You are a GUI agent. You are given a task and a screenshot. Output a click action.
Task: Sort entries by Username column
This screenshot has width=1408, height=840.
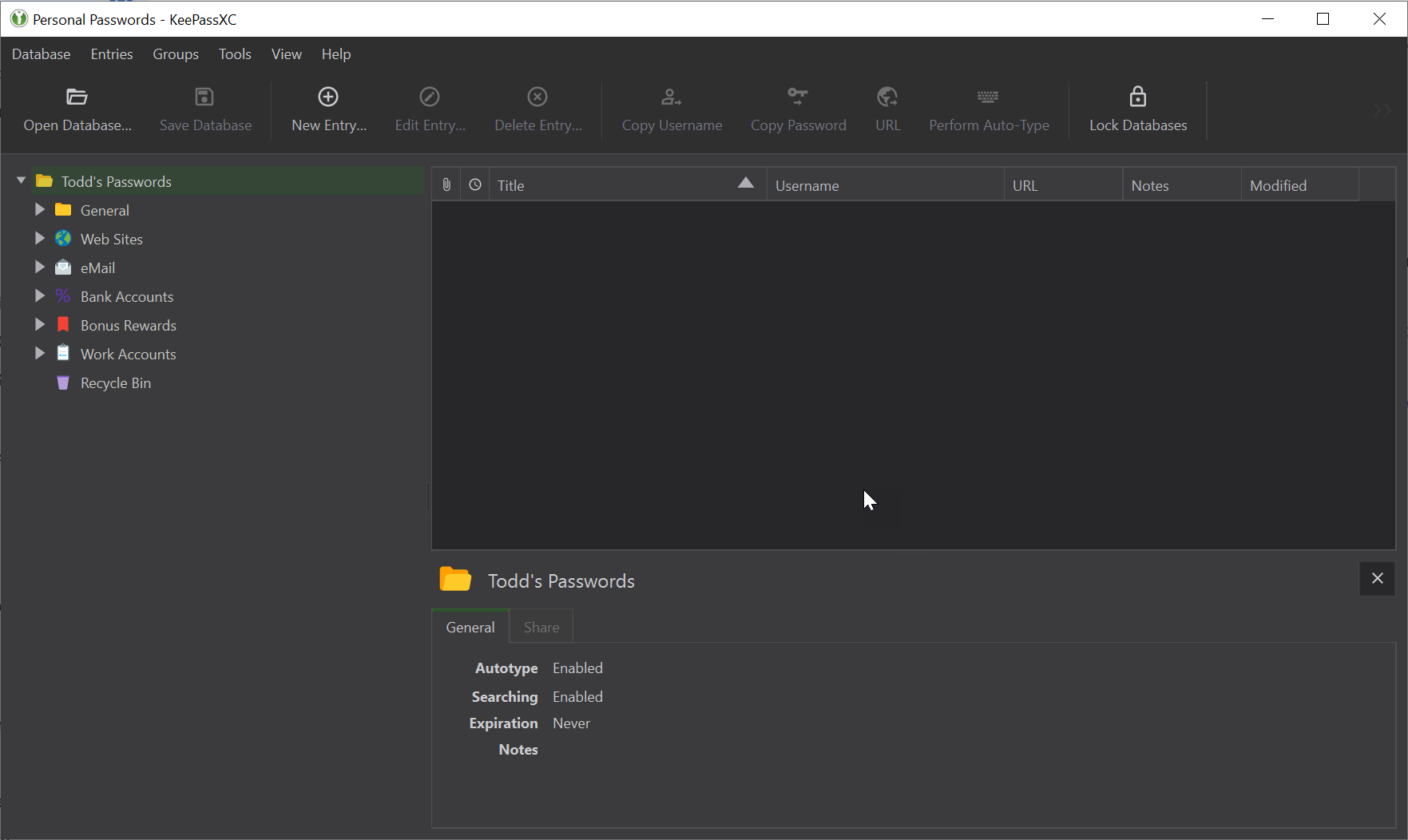pyautogui.click(x=885, y=185)
